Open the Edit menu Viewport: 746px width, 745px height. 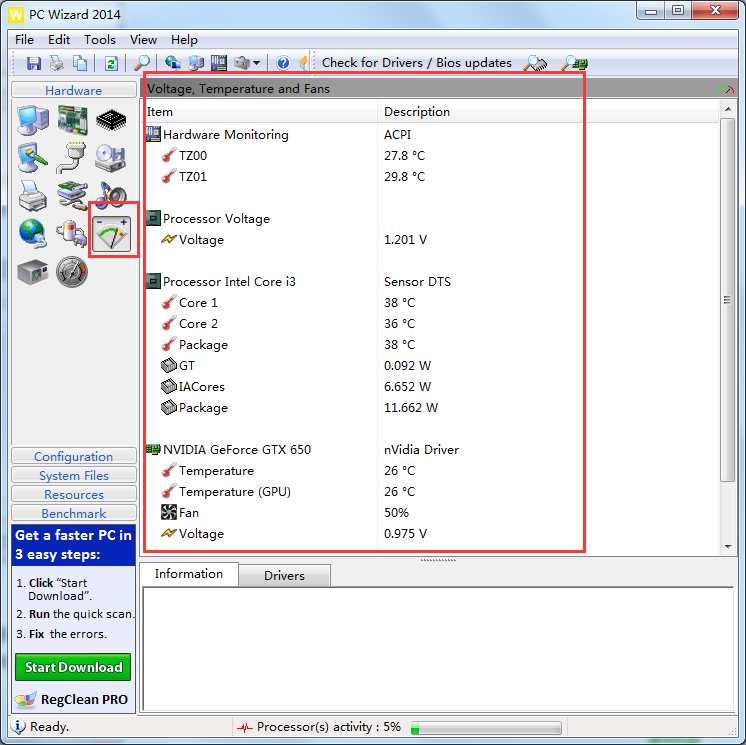coord(59,39)
